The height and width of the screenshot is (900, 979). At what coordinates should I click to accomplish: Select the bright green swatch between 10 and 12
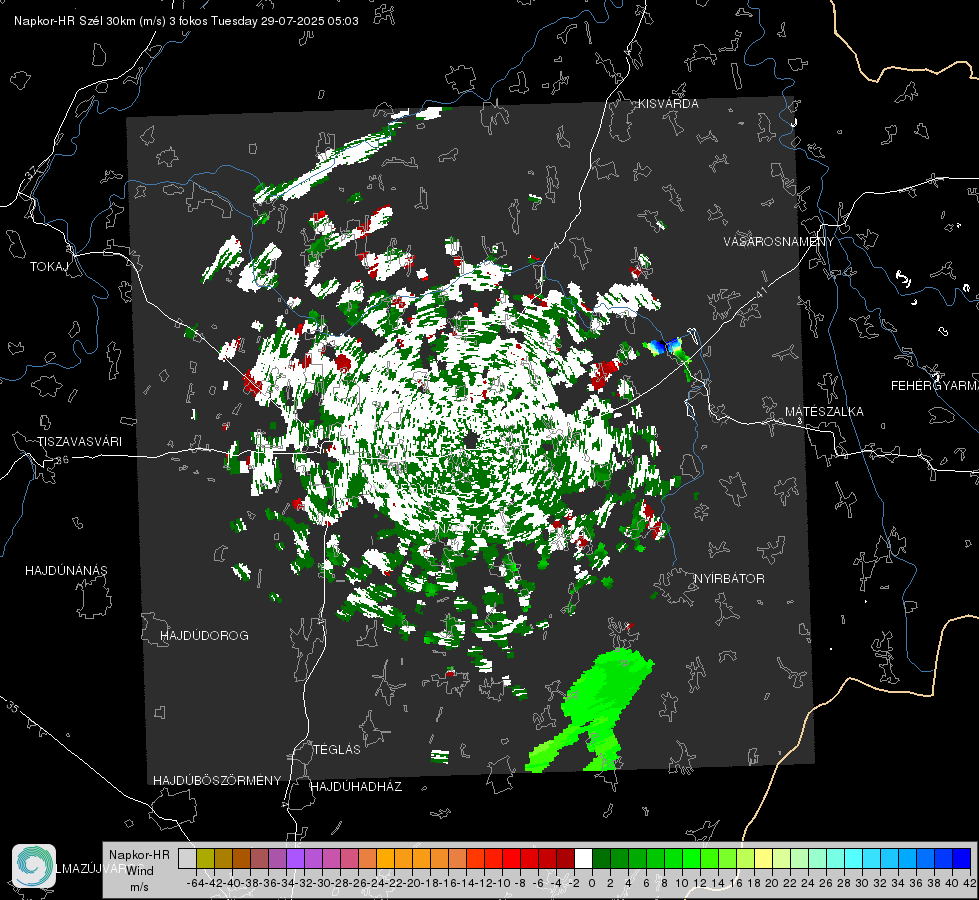pos(691,859)
